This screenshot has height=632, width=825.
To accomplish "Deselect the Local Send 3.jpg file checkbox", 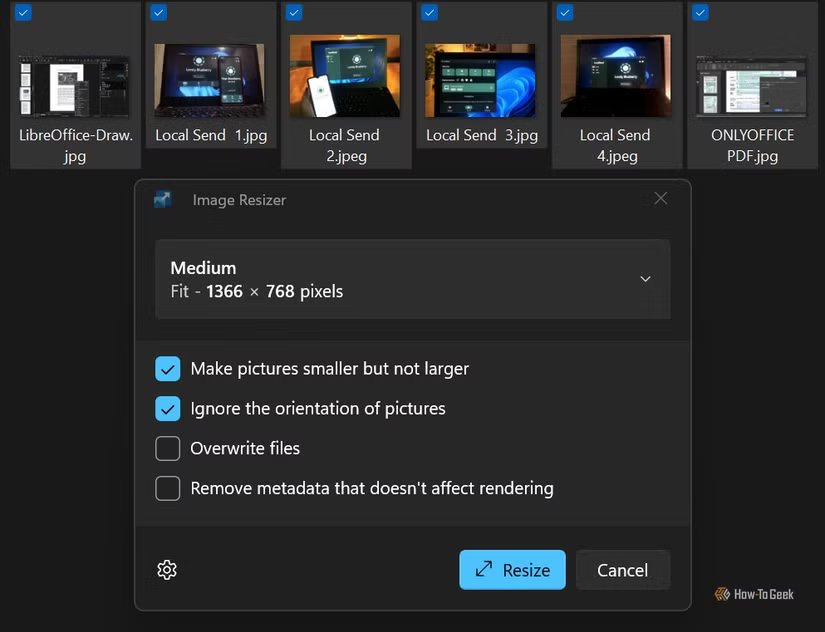I will pyautogui.click(x=429, y=12).
